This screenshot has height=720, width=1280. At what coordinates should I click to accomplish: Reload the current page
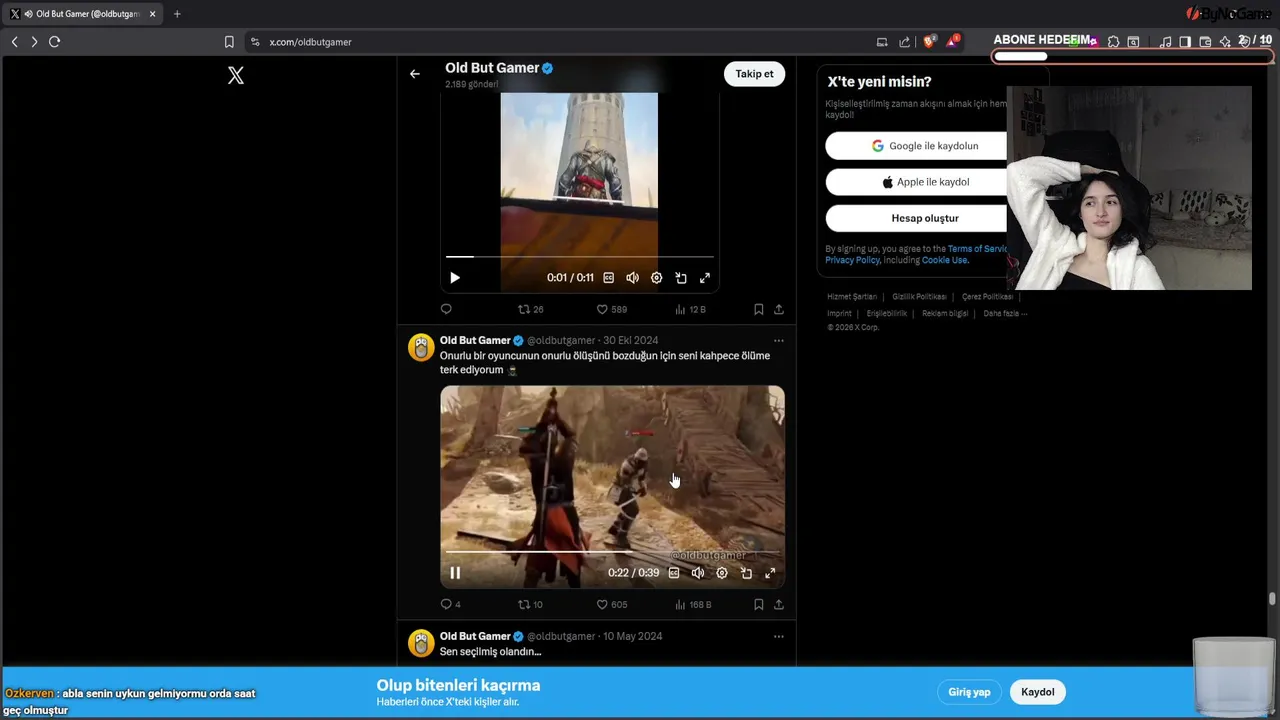point(55,42)
